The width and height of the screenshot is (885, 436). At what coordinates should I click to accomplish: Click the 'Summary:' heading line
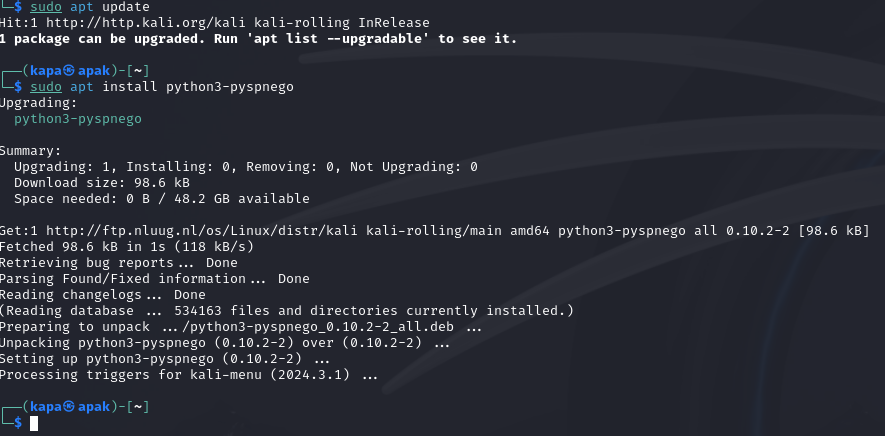[x=30, y=150]
